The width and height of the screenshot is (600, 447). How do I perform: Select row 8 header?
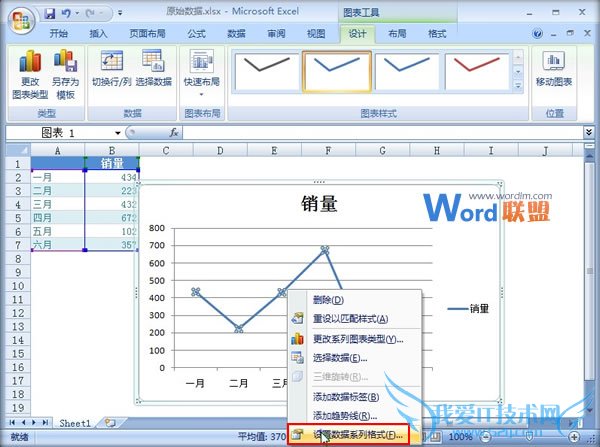[x=18, y=259]
